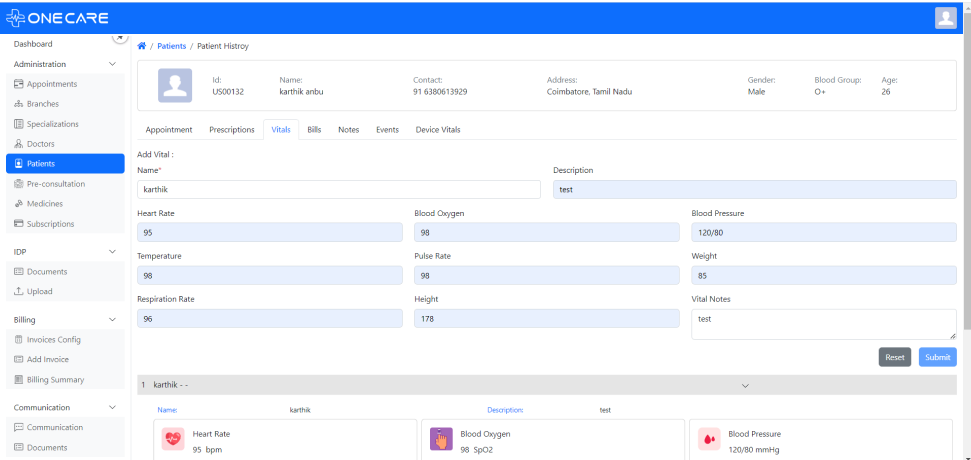Screen dimensions: 971x460
Task: Switch to the Prescriptions tab
Action: [231, 130]
